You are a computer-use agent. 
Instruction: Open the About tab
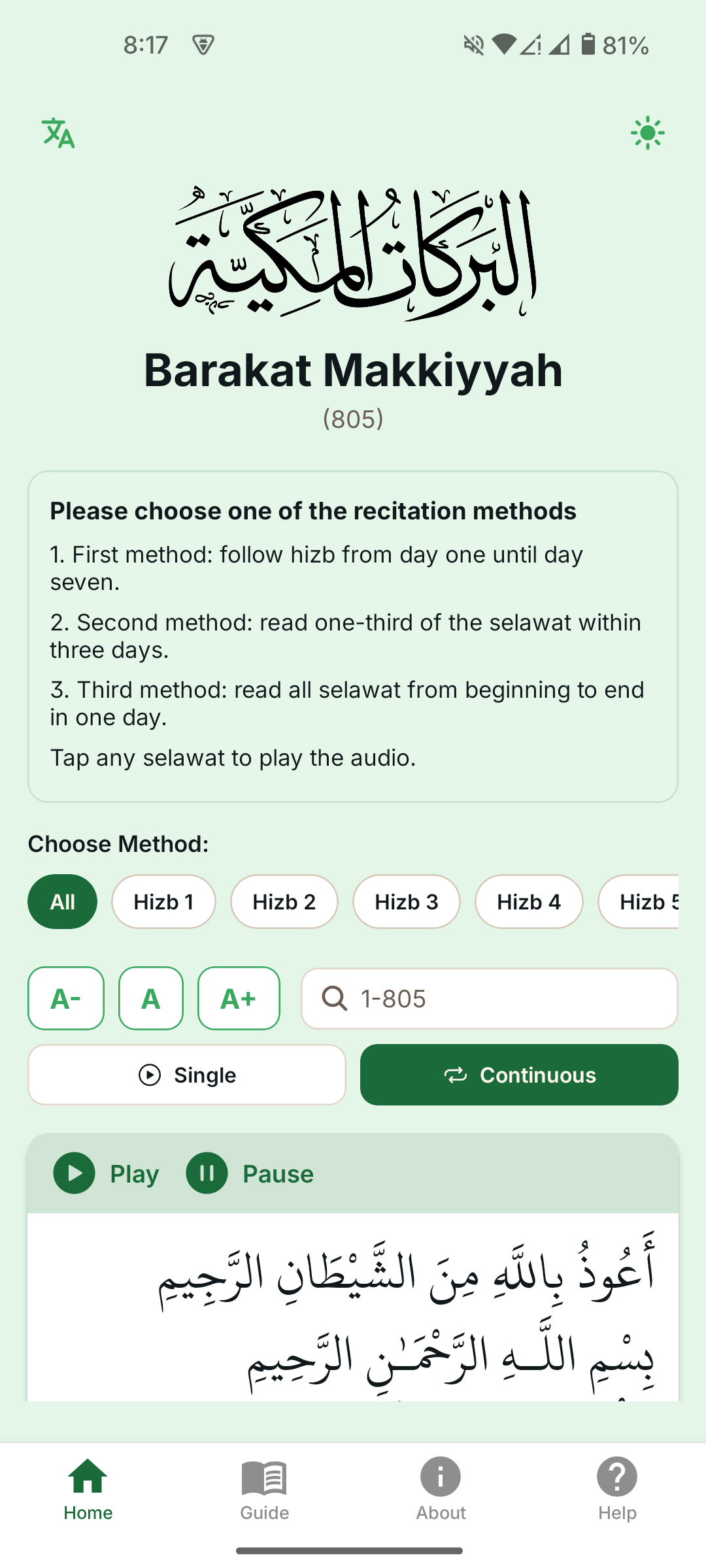point(441,1490)
